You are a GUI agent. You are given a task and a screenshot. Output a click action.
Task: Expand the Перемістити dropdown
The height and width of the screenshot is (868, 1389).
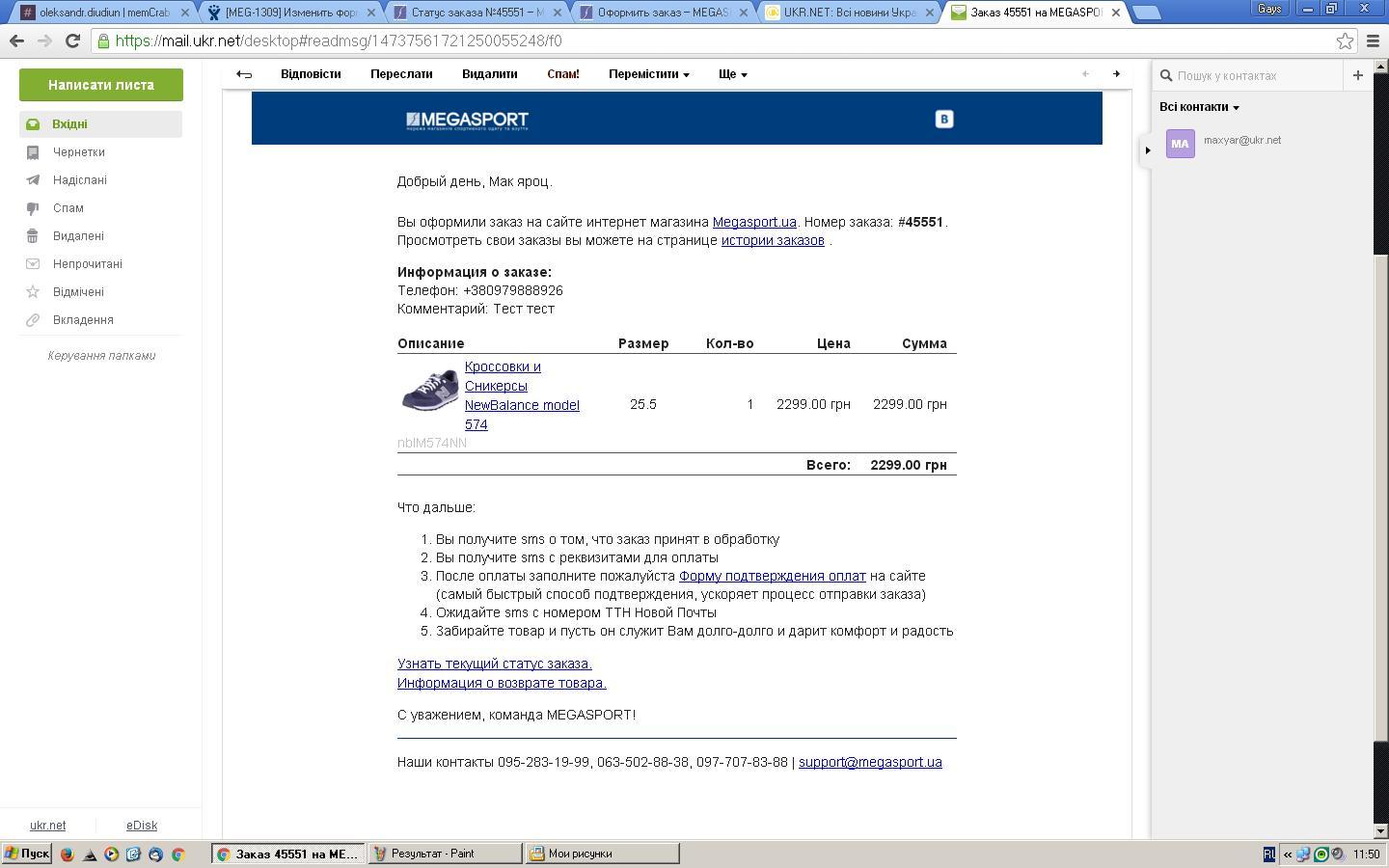648,74
